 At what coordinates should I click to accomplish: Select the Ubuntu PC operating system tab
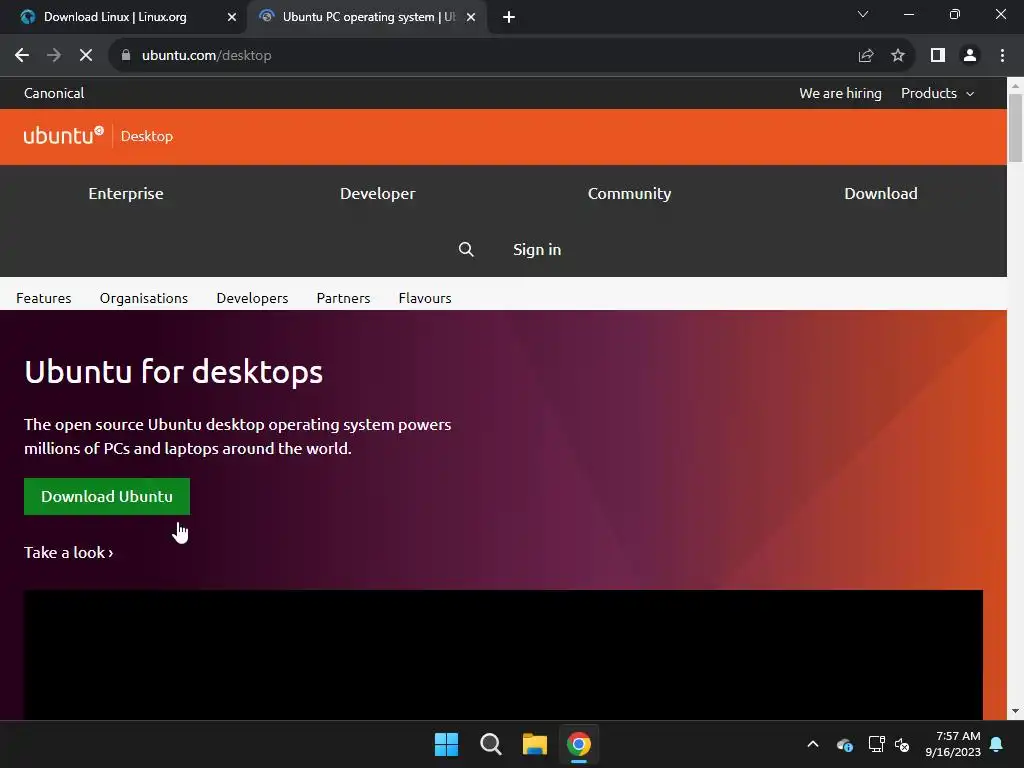[367, 17]
